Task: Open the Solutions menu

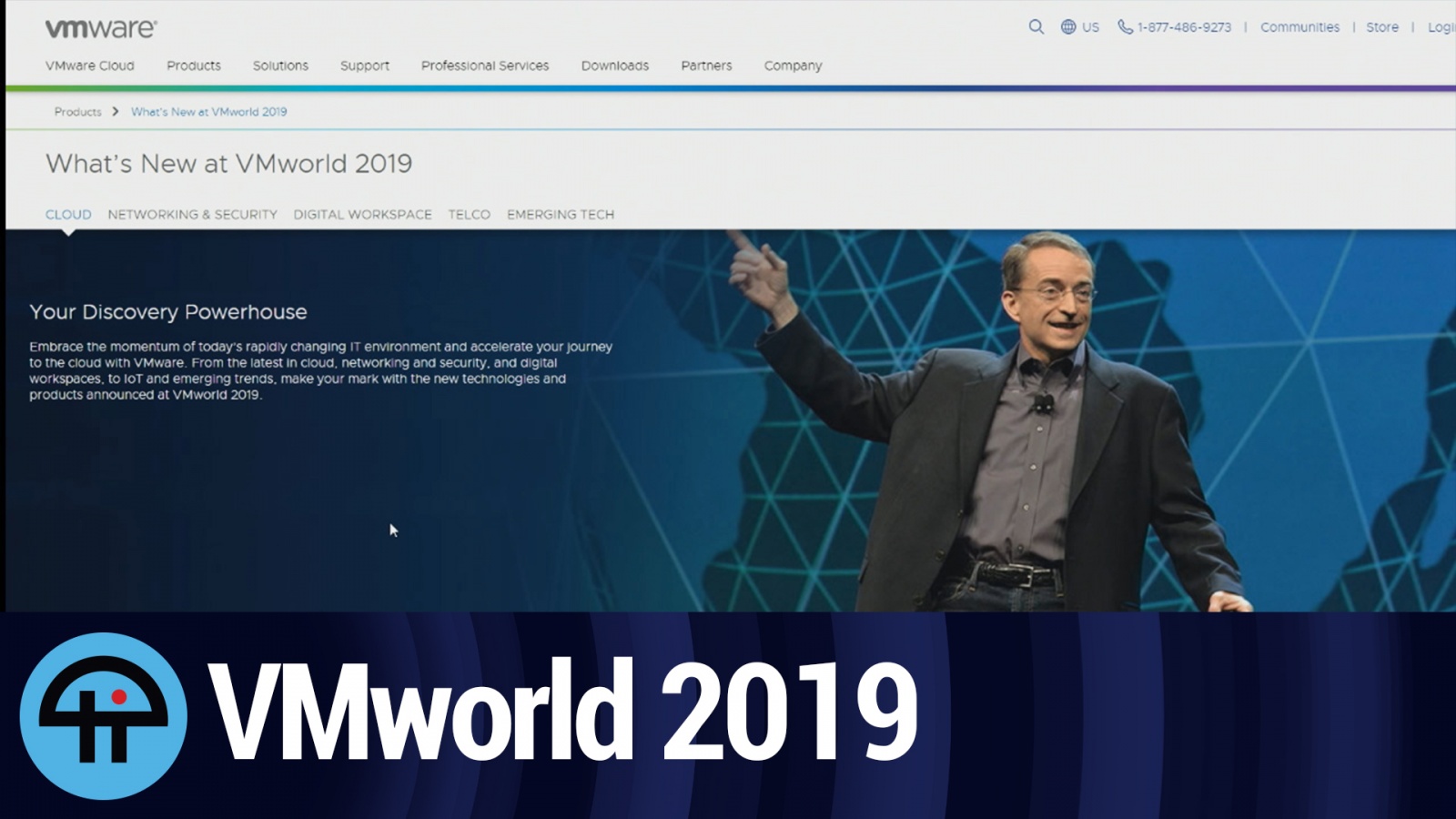Action: (280, 66)
